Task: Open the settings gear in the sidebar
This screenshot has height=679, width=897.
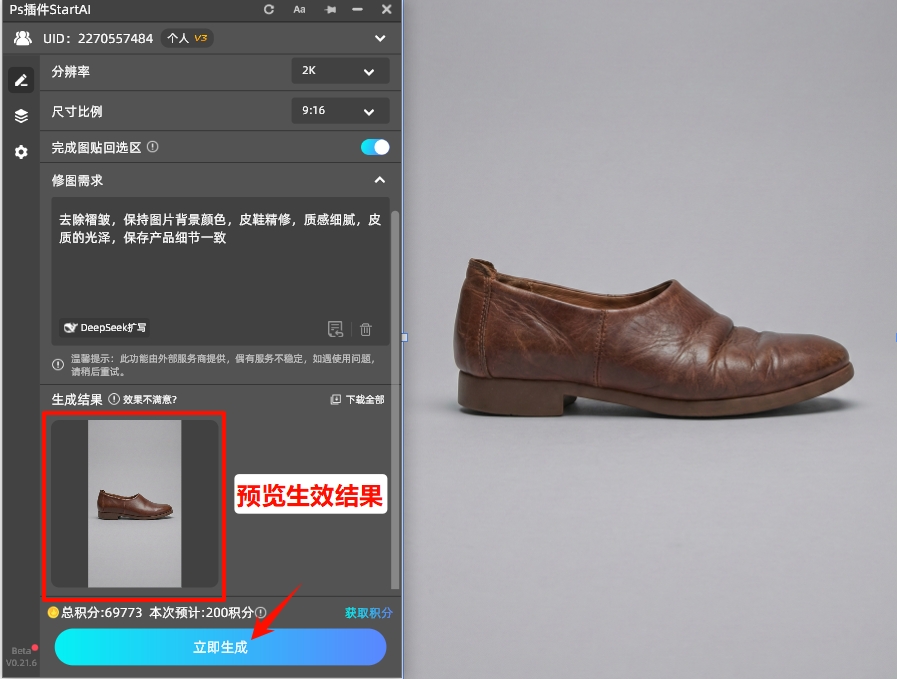Action: click(20, 152)
